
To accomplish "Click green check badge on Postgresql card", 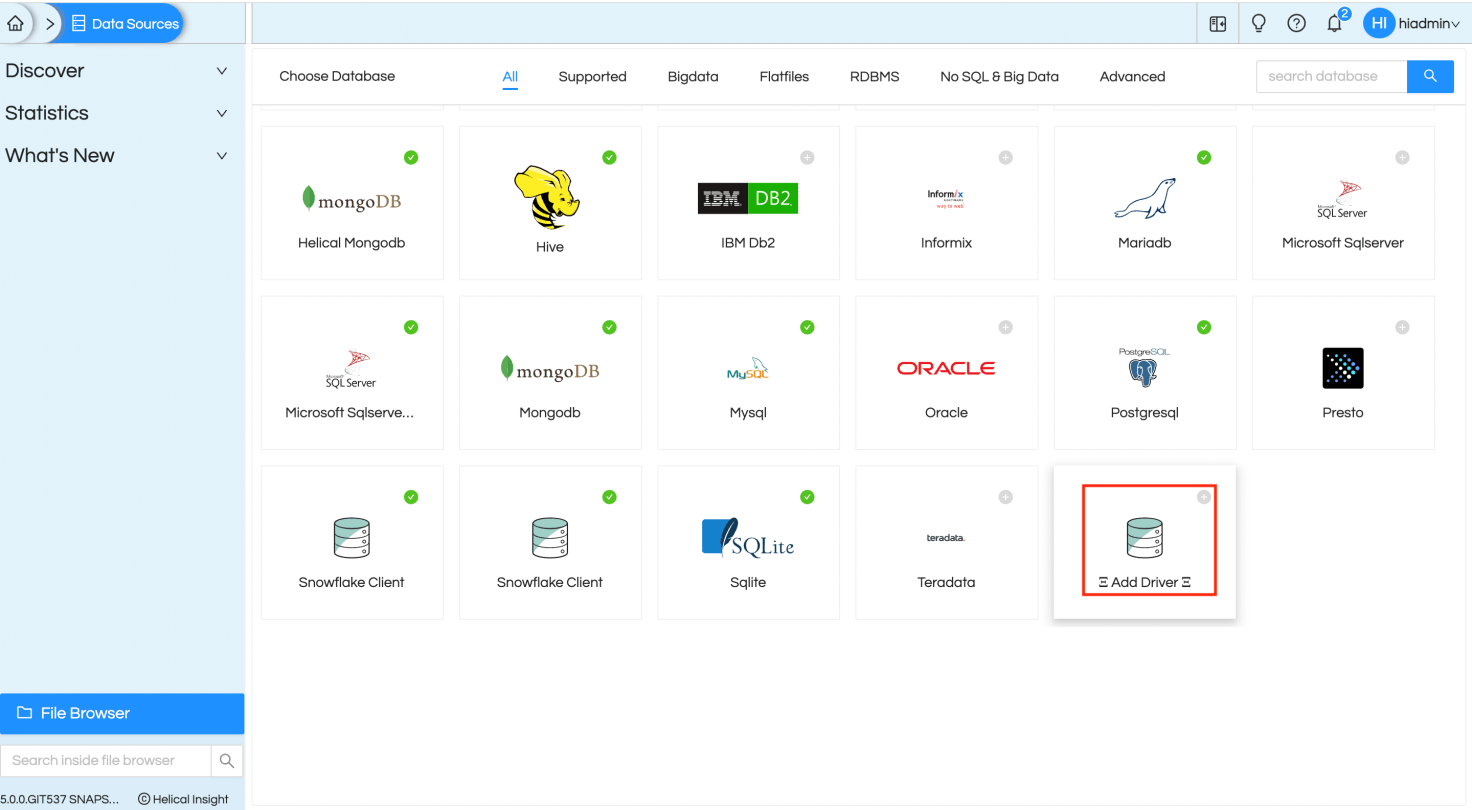I will coord(1204,327).
